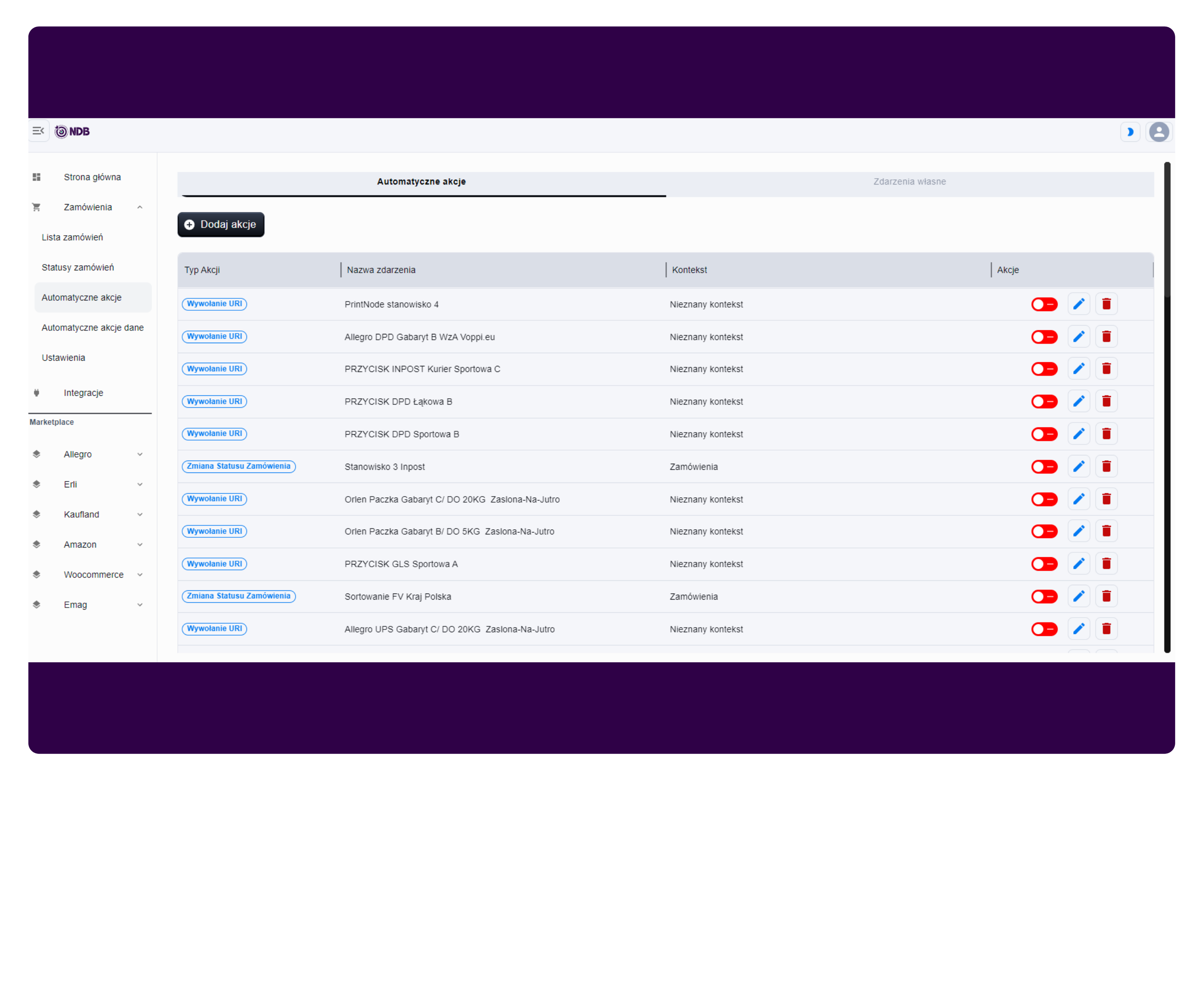Toggle Allegro UPS Gabaryt C switch
The image size is (1204, 985).
coord(1044,629)
